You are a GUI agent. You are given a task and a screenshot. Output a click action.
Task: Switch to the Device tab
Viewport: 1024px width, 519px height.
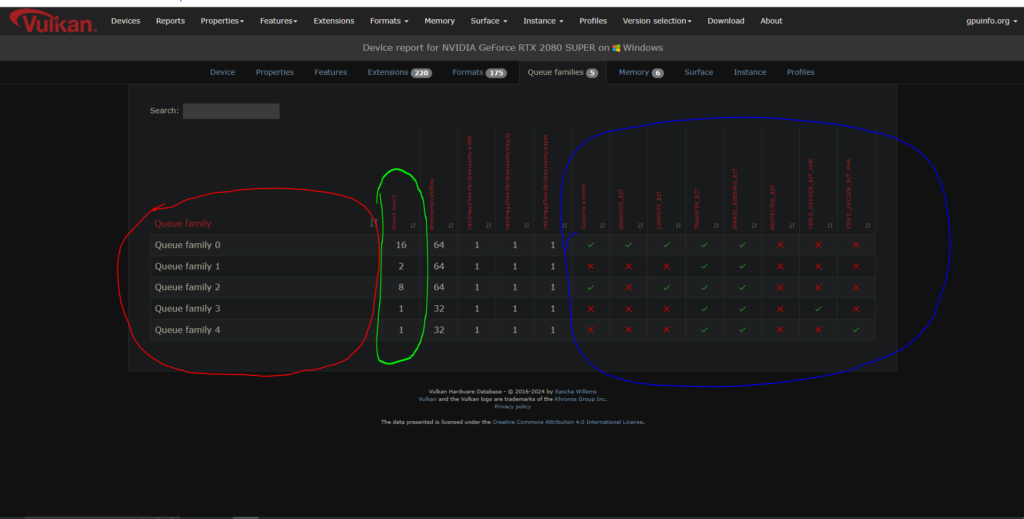click(x=223, y=72)
